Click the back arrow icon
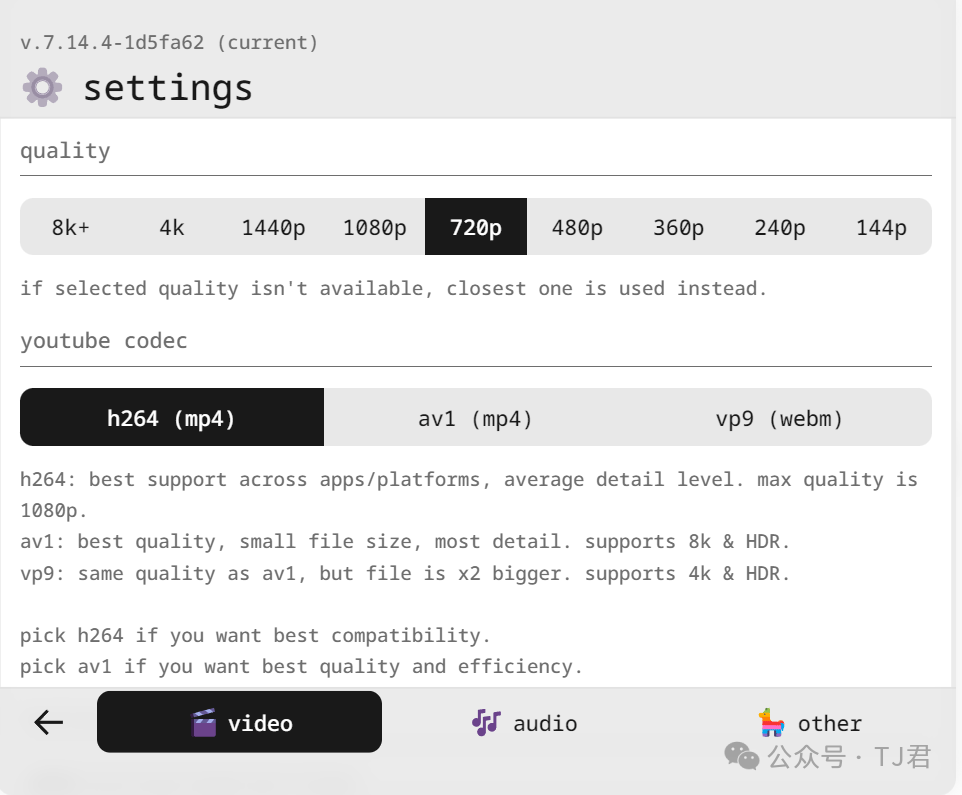 click(x=48, y=722)
